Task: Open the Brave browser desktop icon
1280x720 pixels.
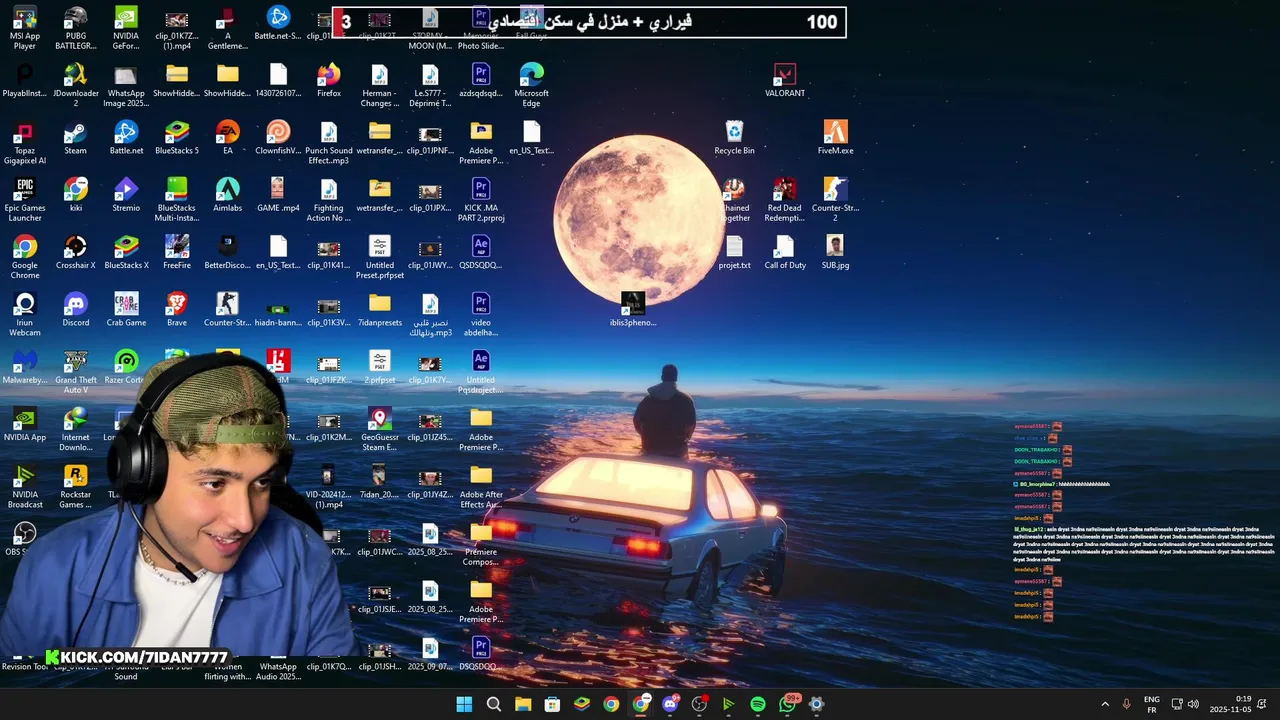Action: click(177, 309)
